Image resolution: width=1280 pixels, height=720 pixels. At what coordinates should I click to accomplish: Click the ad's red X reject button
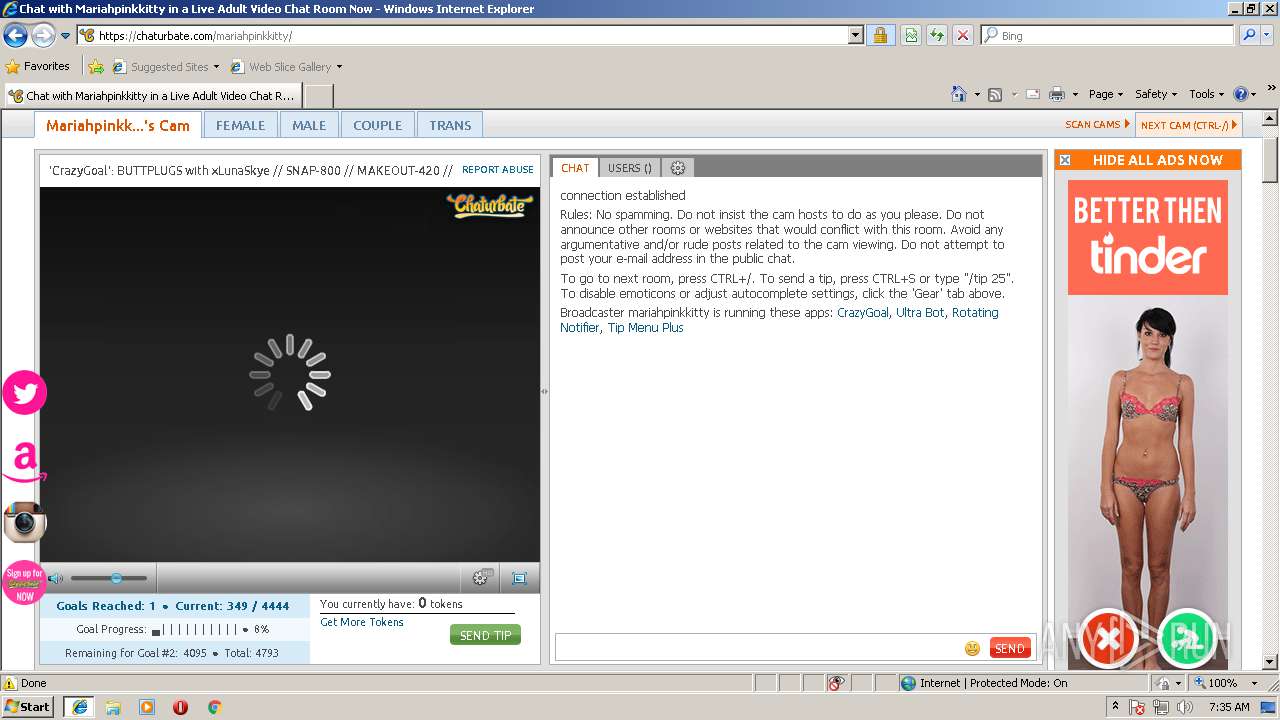click(x=1108, y=637)
